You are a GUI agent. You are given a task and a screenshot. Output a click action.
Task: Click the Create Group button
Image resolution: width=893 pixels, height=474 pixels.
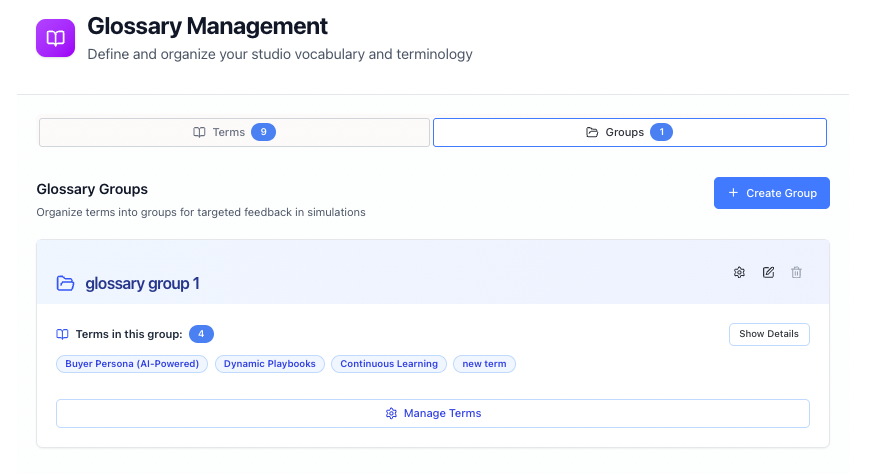click(772, 193)
